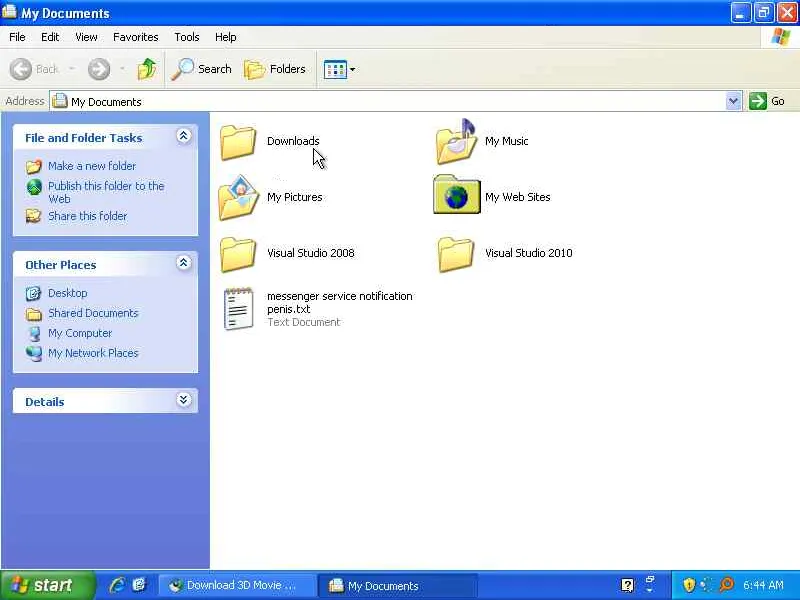The image size is (800, 600).
Task: Open the Views toolbar menu
Action: coord(339,69)
